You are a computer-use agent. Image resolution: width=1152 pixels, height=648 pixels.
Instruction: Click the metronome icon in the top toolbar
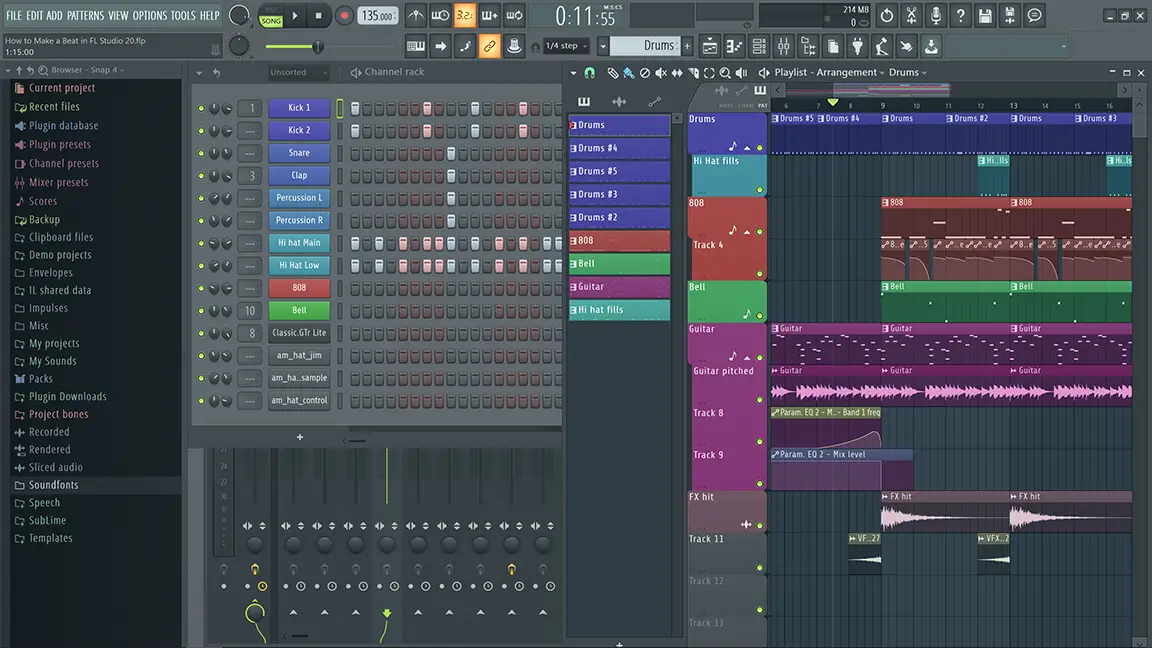pos(416,15)
